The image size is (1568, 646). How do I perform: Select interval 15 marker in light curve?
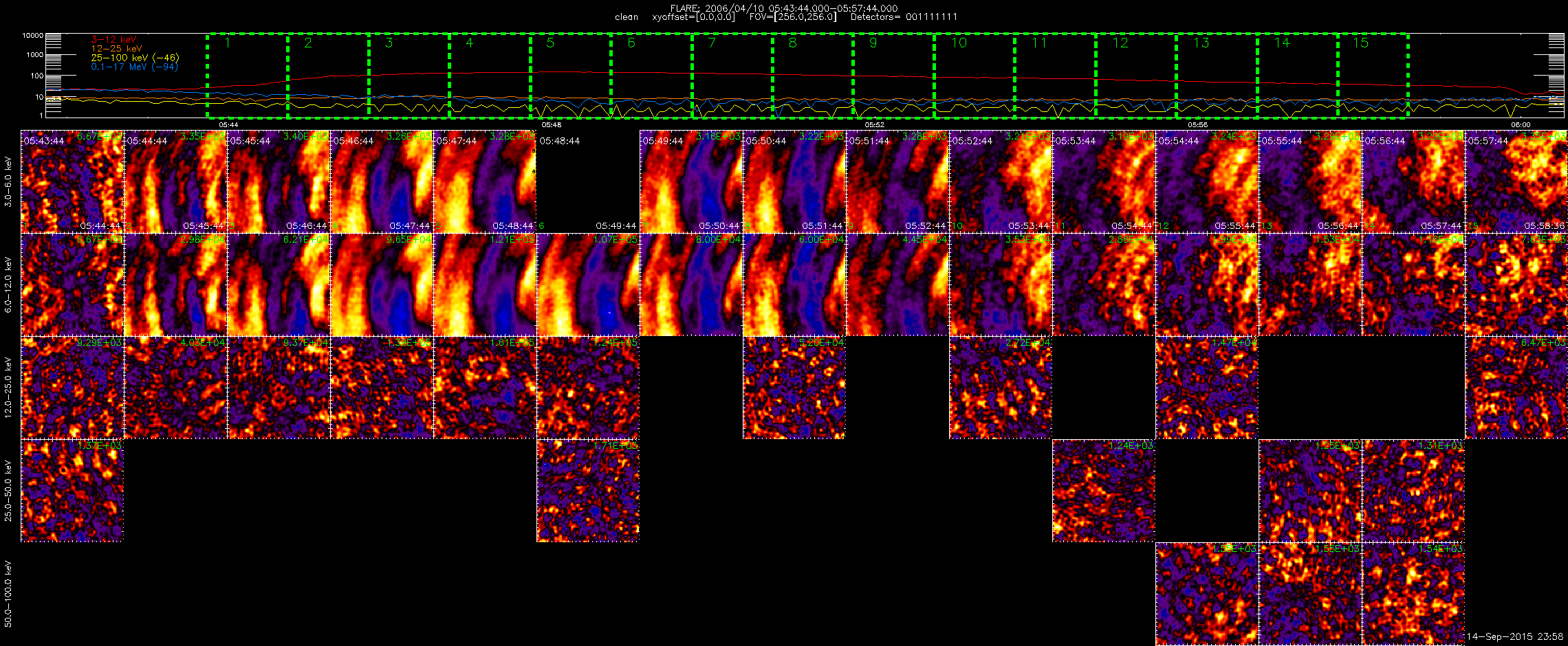(1361, 43)
